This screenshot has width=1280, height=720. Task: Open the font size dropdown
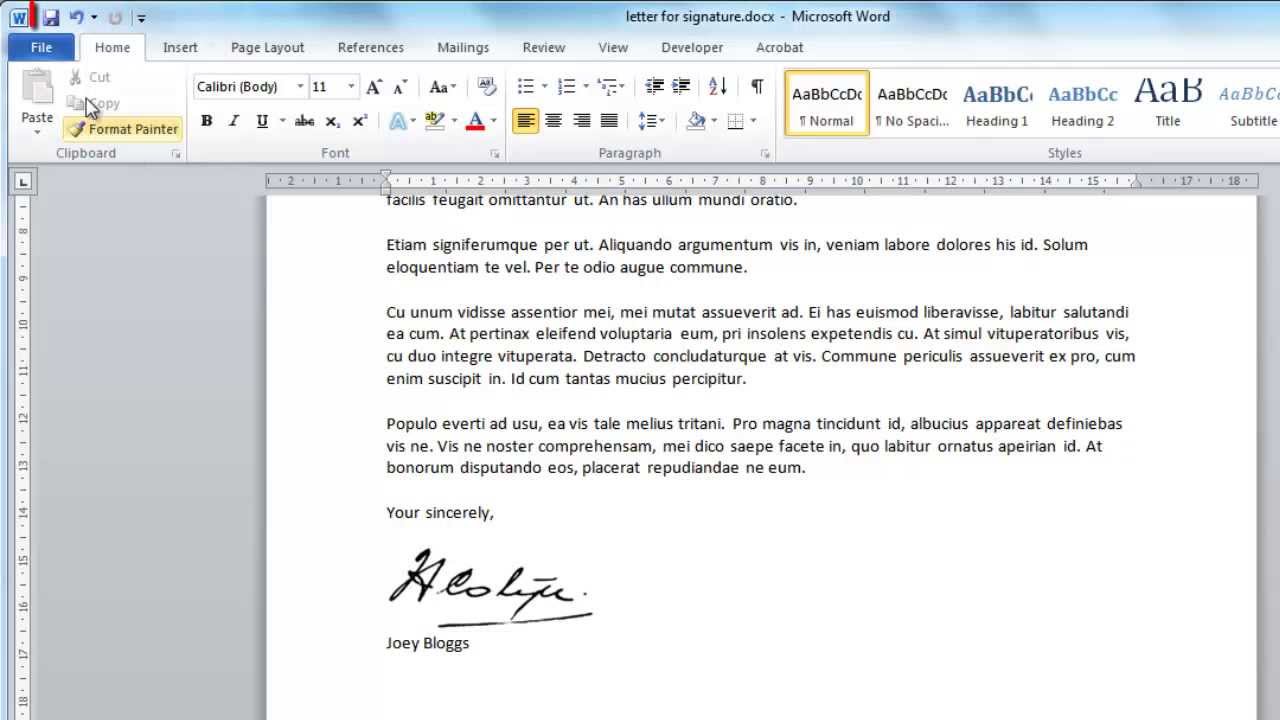(x=349, y=87)
